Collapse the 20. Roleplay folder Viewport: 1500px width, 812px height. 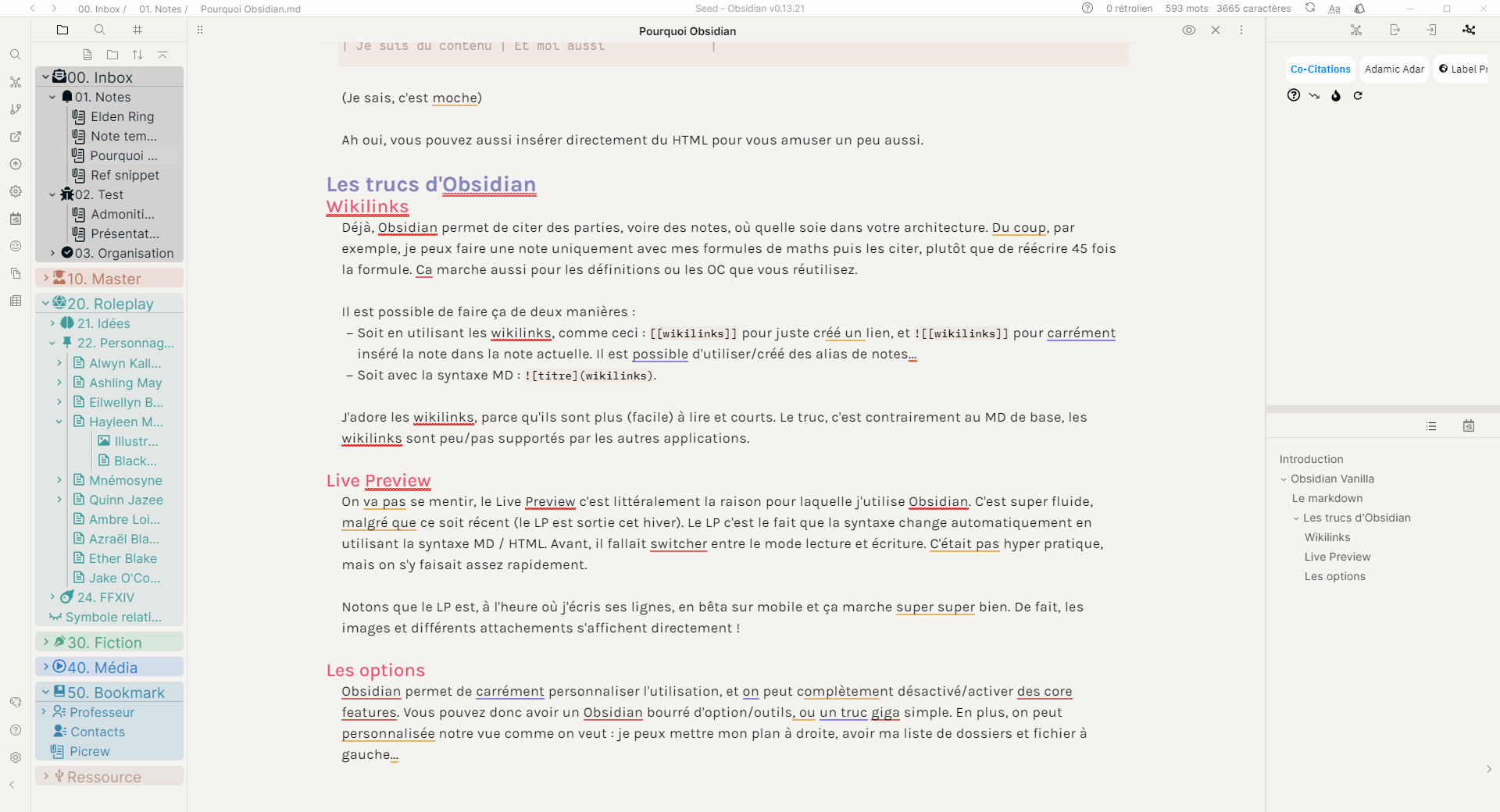[x=45, y=303]
